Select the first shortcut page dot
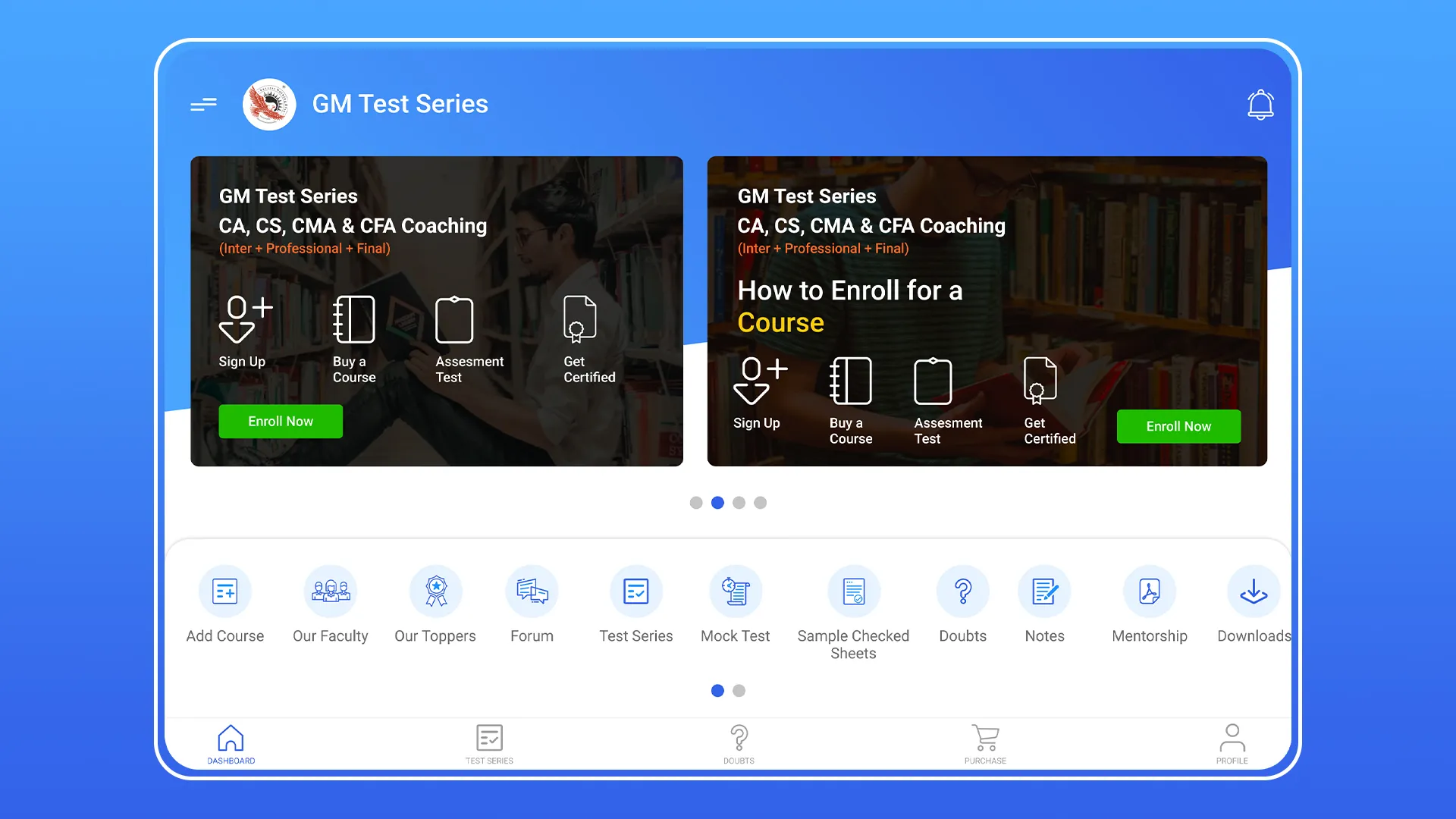The image size is (1456, 819). [x=717, y=691]
